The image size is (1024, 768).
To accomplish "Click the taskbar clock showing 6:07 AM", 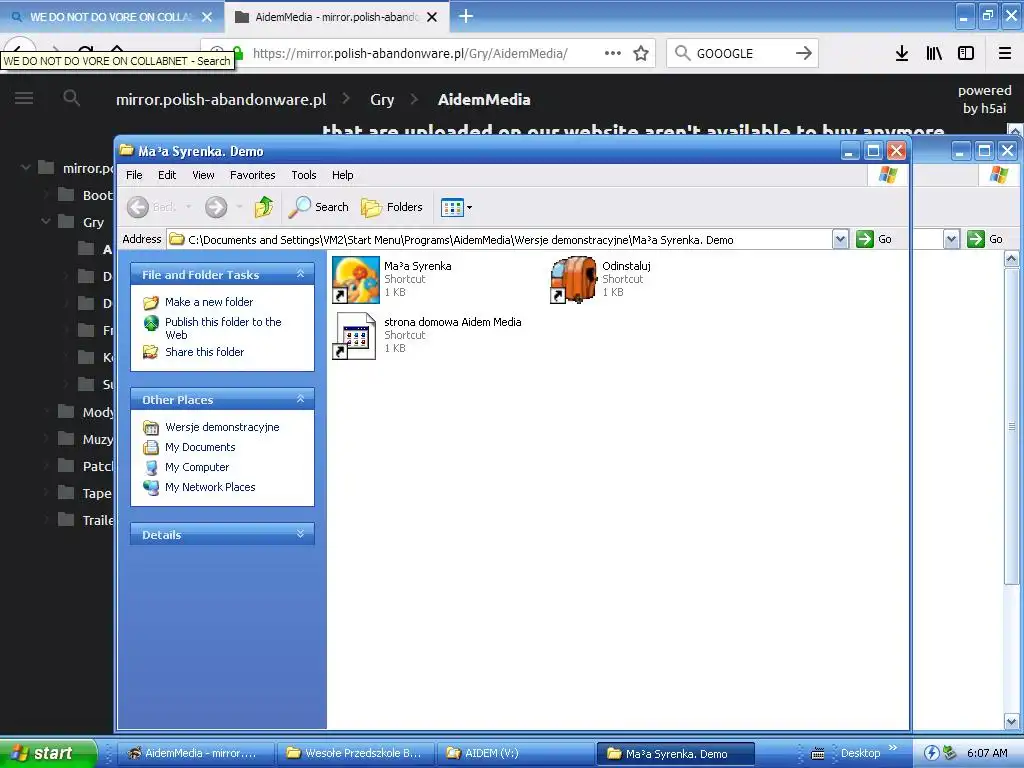I will pyautogui.click(x=987, y=753).
